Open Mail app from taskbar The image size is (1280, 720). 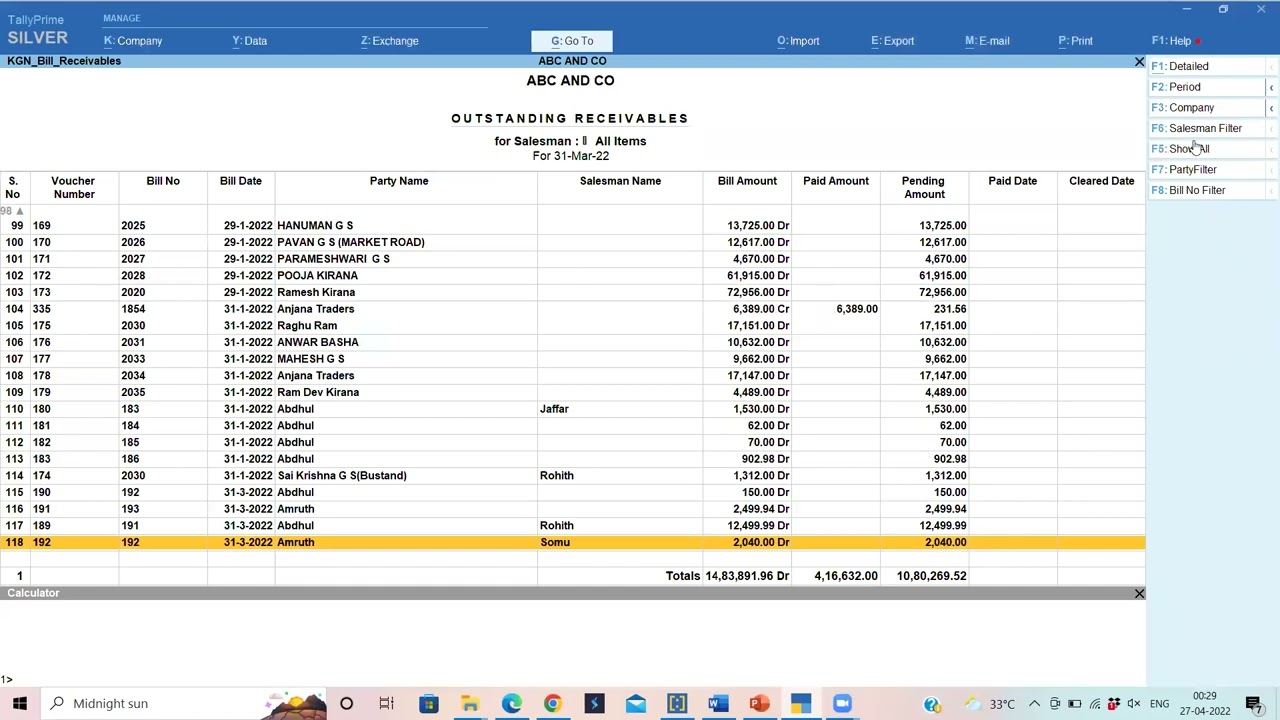[635, 703]
